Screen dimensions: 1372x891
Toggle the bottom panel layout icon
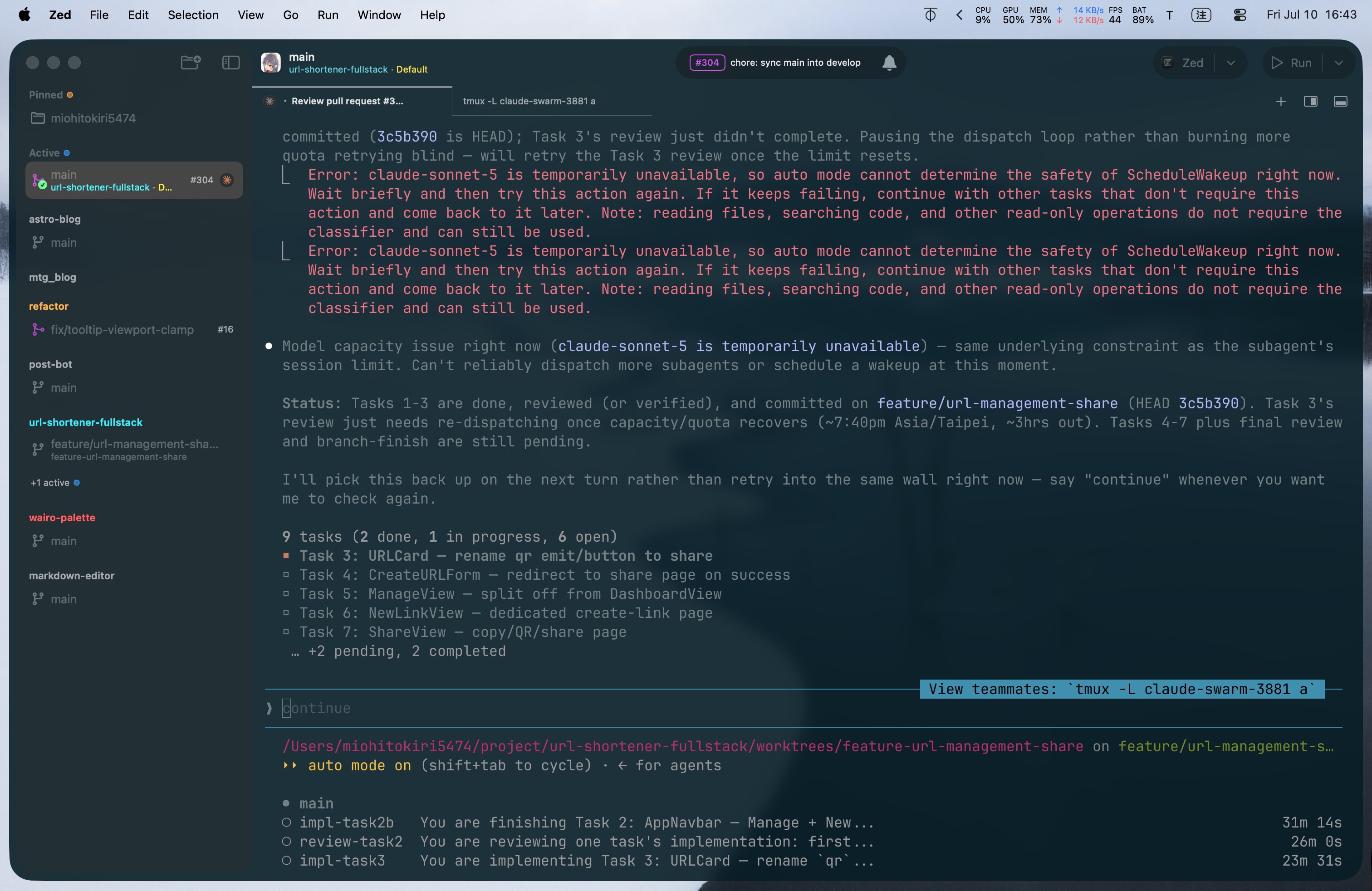tap(1340, 102)
